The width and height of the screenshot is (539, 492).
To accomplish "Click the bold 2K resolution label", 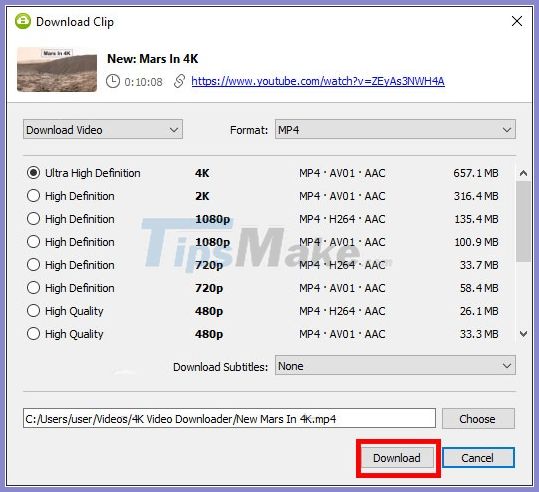I will coord(202,196).
